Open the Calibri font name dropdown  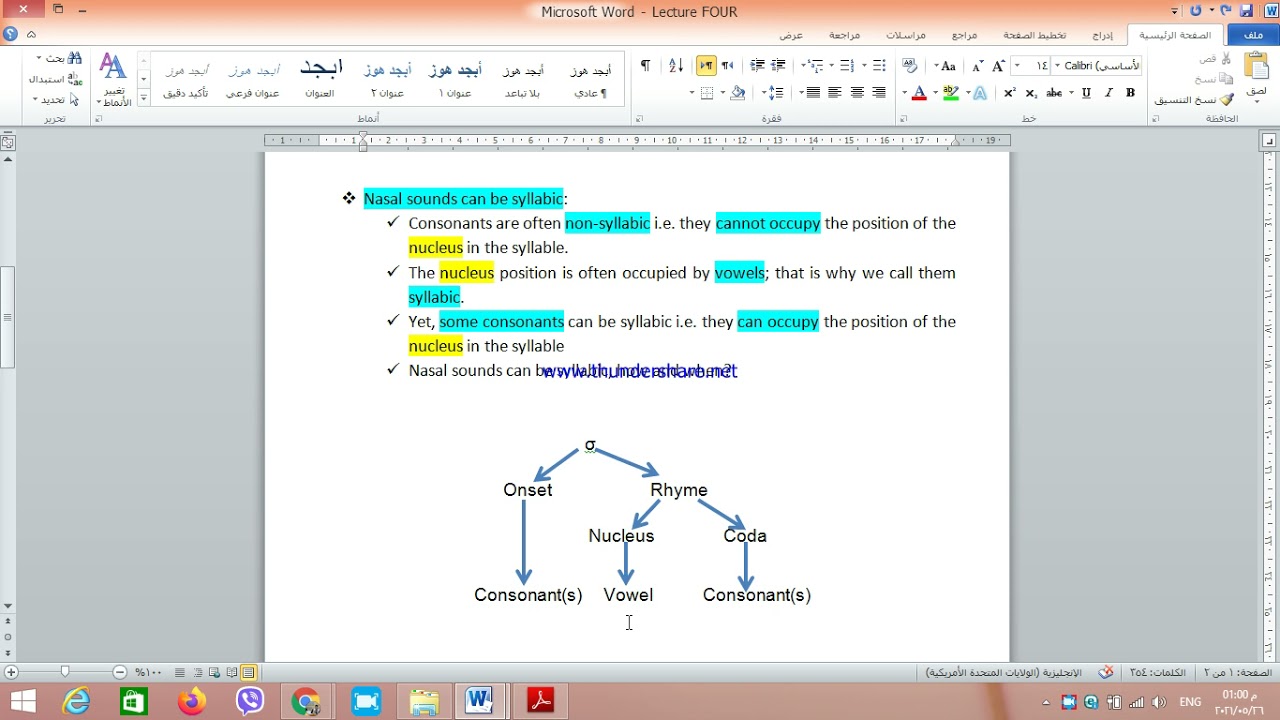(x=1057, y=66)
